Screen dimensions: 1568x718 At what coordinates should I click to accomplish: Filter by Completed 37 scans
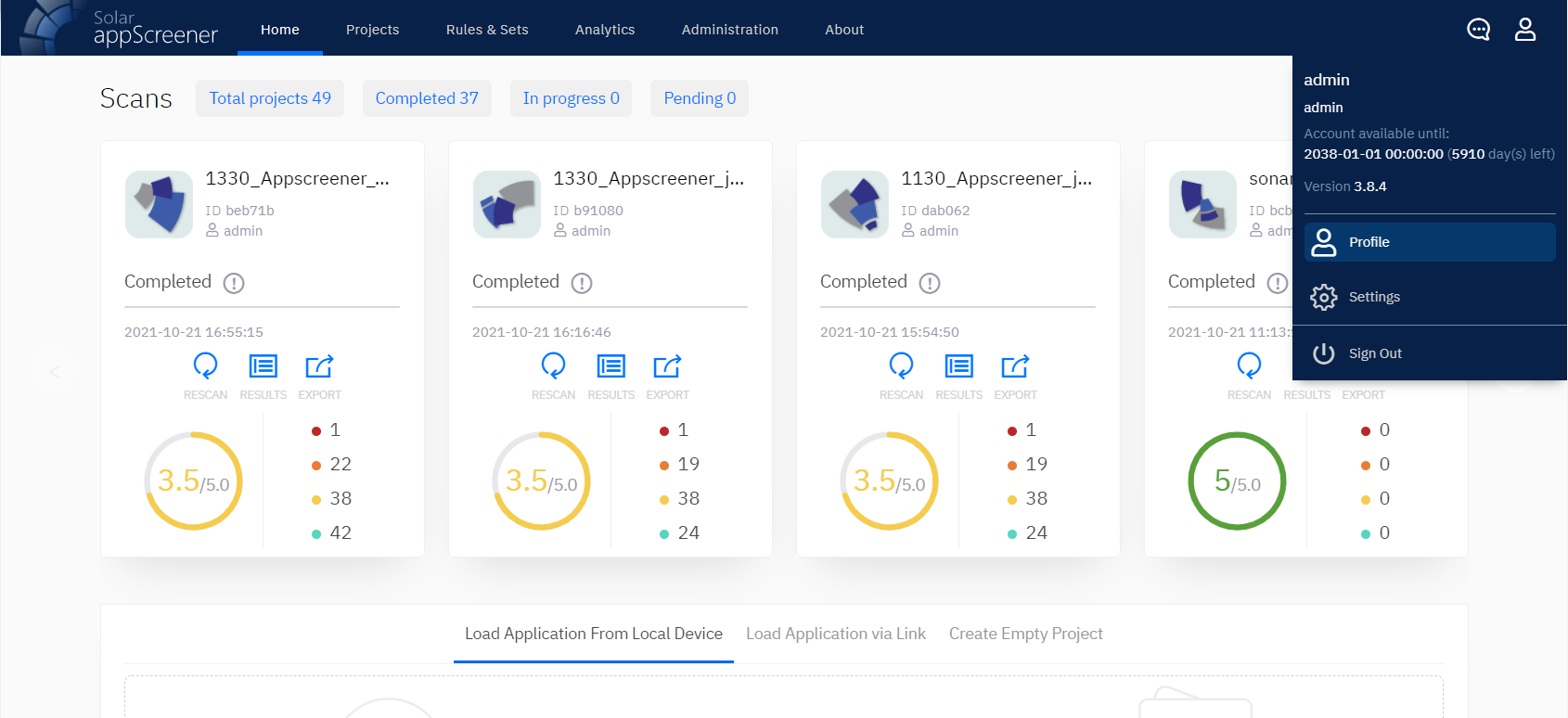(427, 98)
